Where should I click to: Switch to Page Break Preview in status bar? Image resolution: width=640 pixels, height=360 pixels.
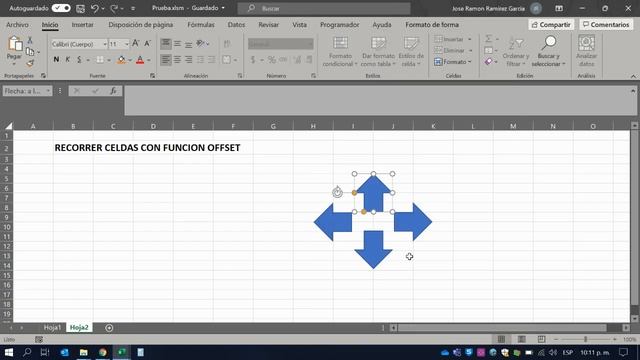(541, 339)
